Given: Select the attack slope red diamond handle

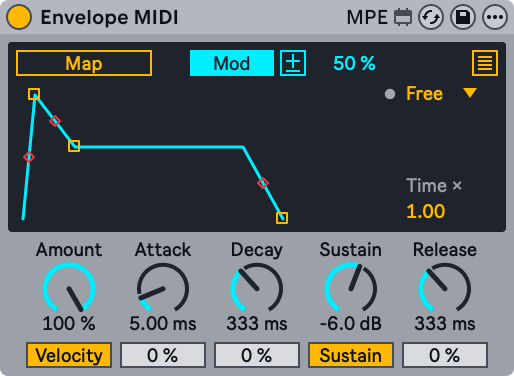Looking at the screenshot, I should tap(29, 157).
